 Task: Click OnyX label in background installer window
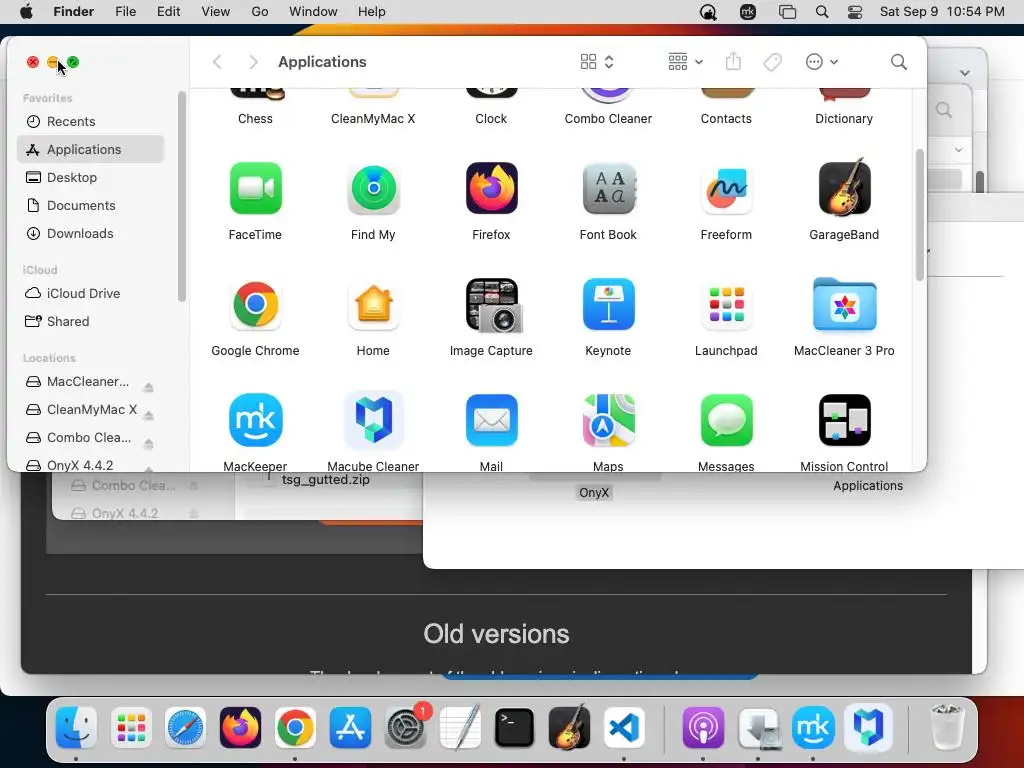[x=594, y=492]
